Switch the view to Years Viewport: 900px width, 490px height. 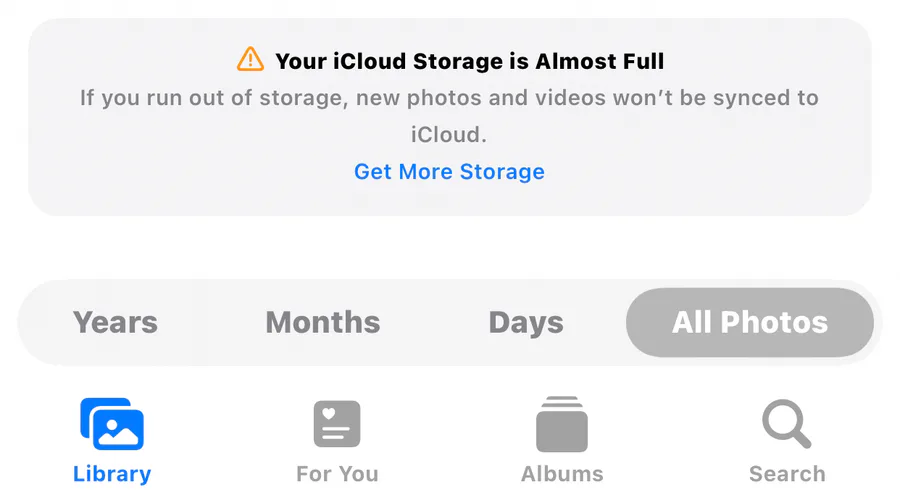coord(115,322)
